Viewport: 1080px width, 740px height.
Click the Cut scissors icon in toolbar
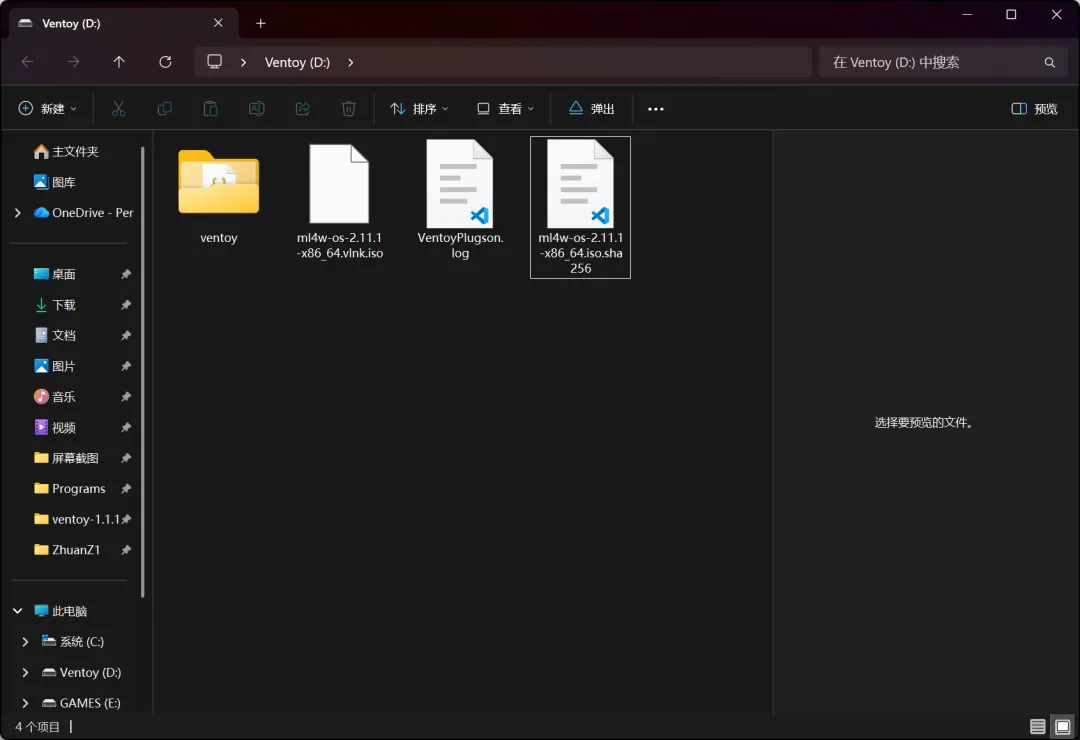click(x=118, y=109)
